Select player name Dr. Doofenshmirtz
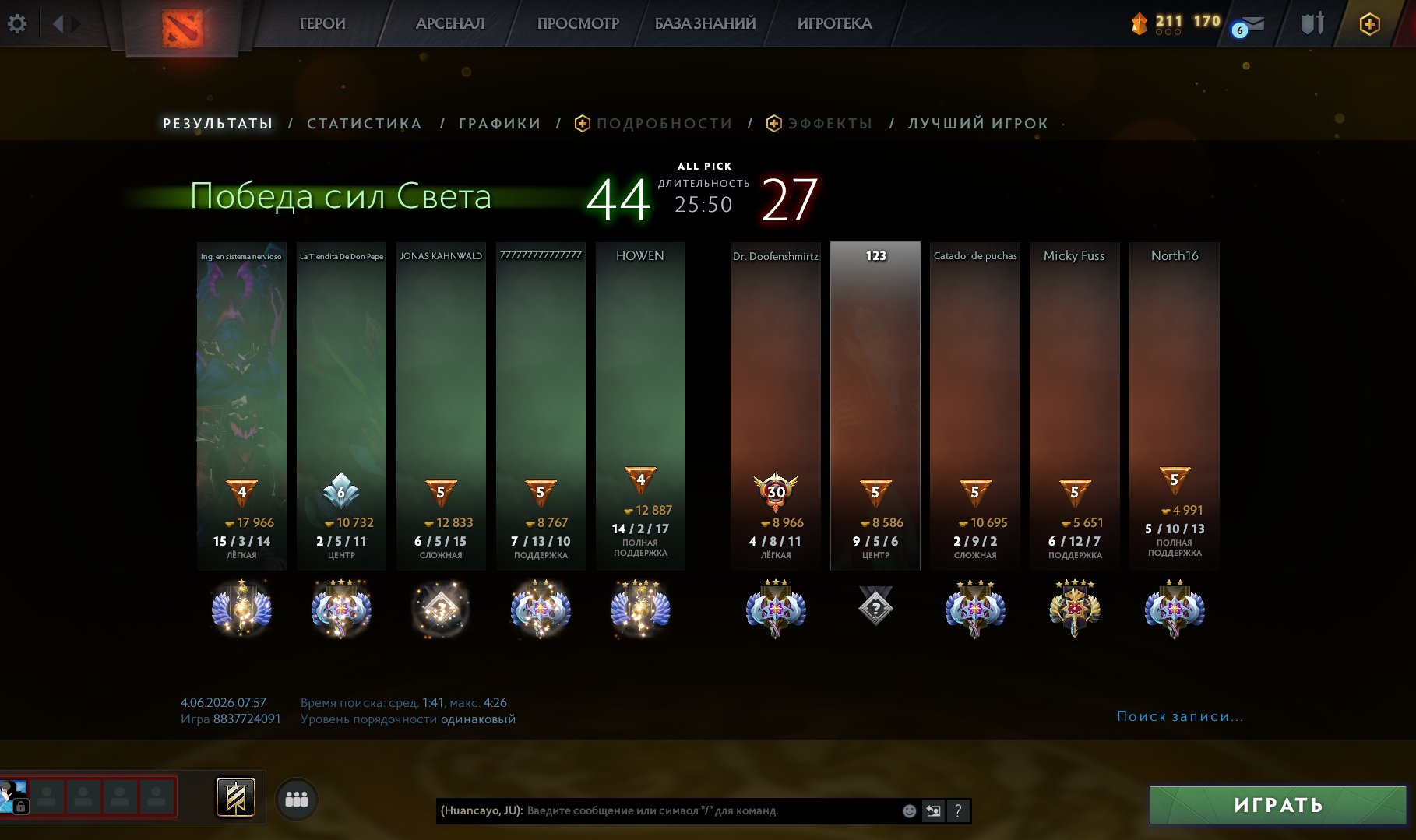The image size is (1416, 840). 776,256
